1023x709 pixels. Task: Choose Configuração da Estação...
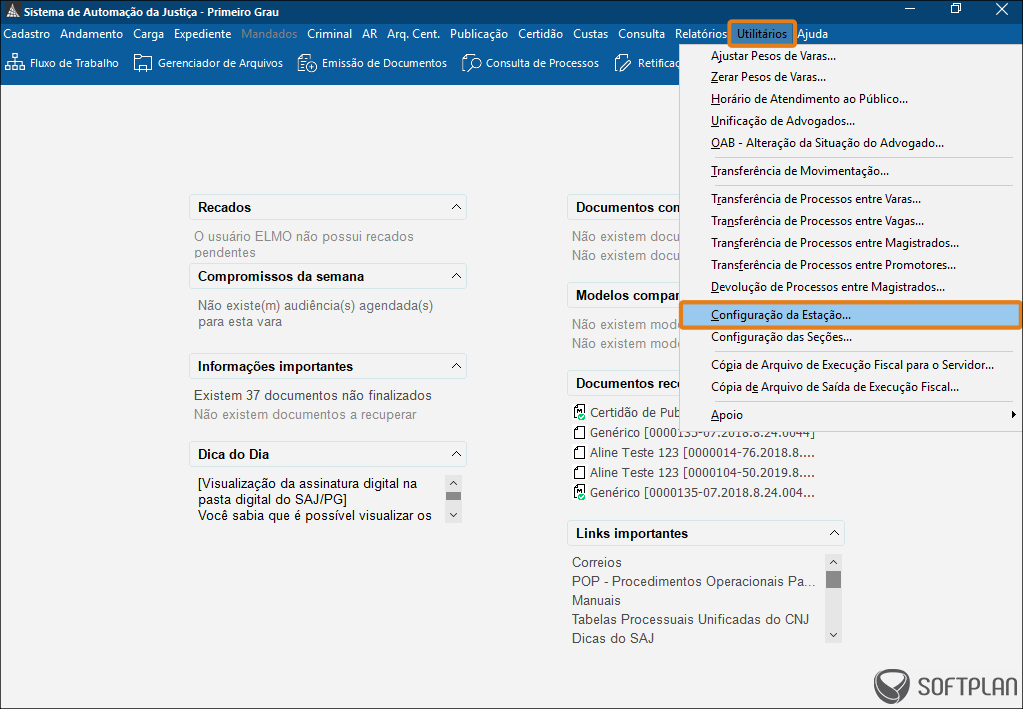point(849,315)
